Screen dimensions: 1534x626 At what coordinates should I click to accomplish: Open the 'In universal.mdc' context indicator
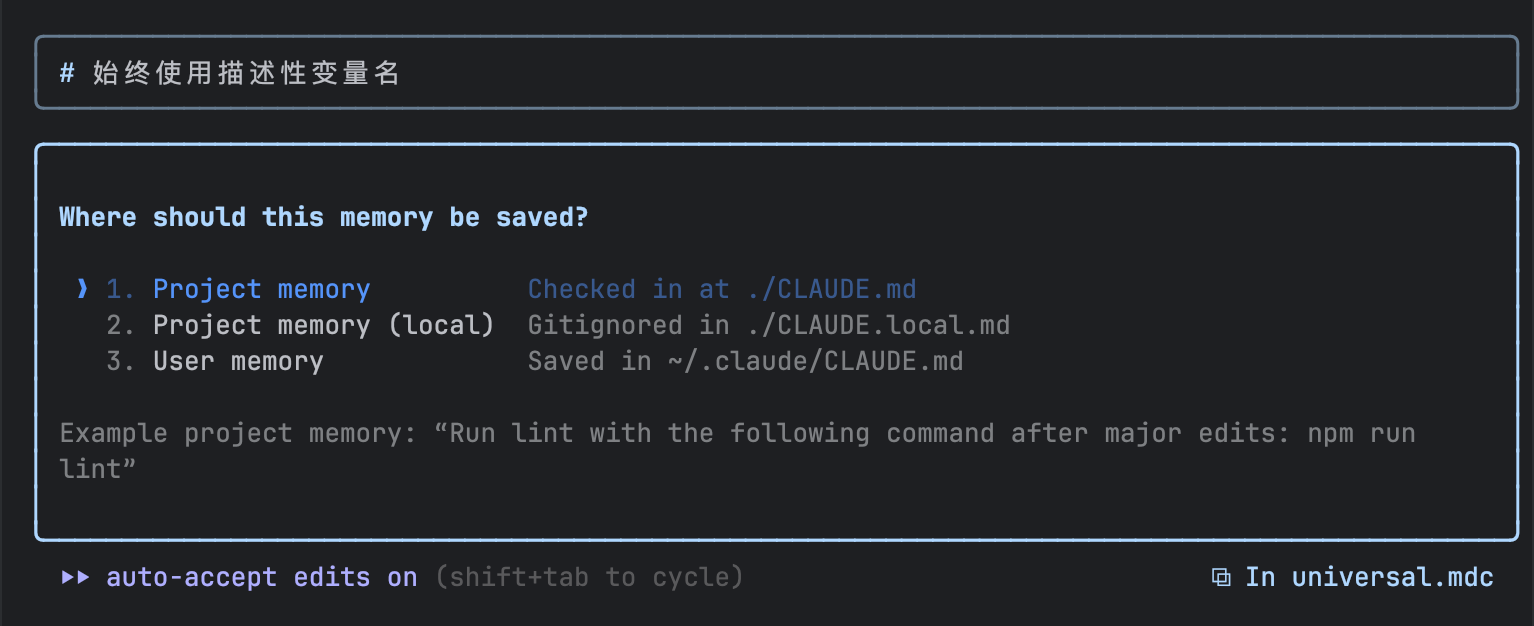coord(1368,578)
